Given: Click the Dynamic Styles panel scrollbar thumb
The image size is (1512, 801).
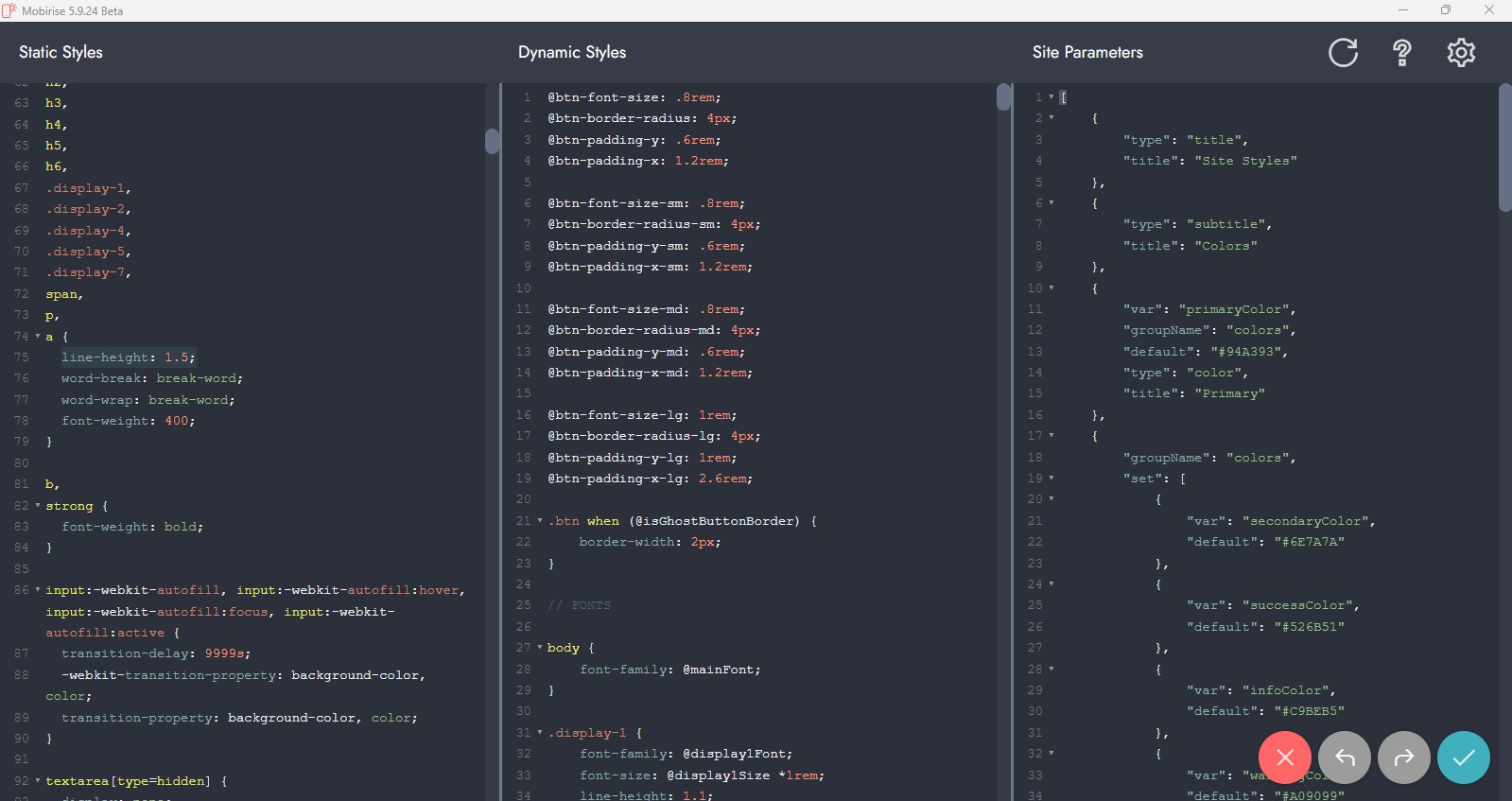Looking at the screenshot, I should click(x=1003, y=97).
